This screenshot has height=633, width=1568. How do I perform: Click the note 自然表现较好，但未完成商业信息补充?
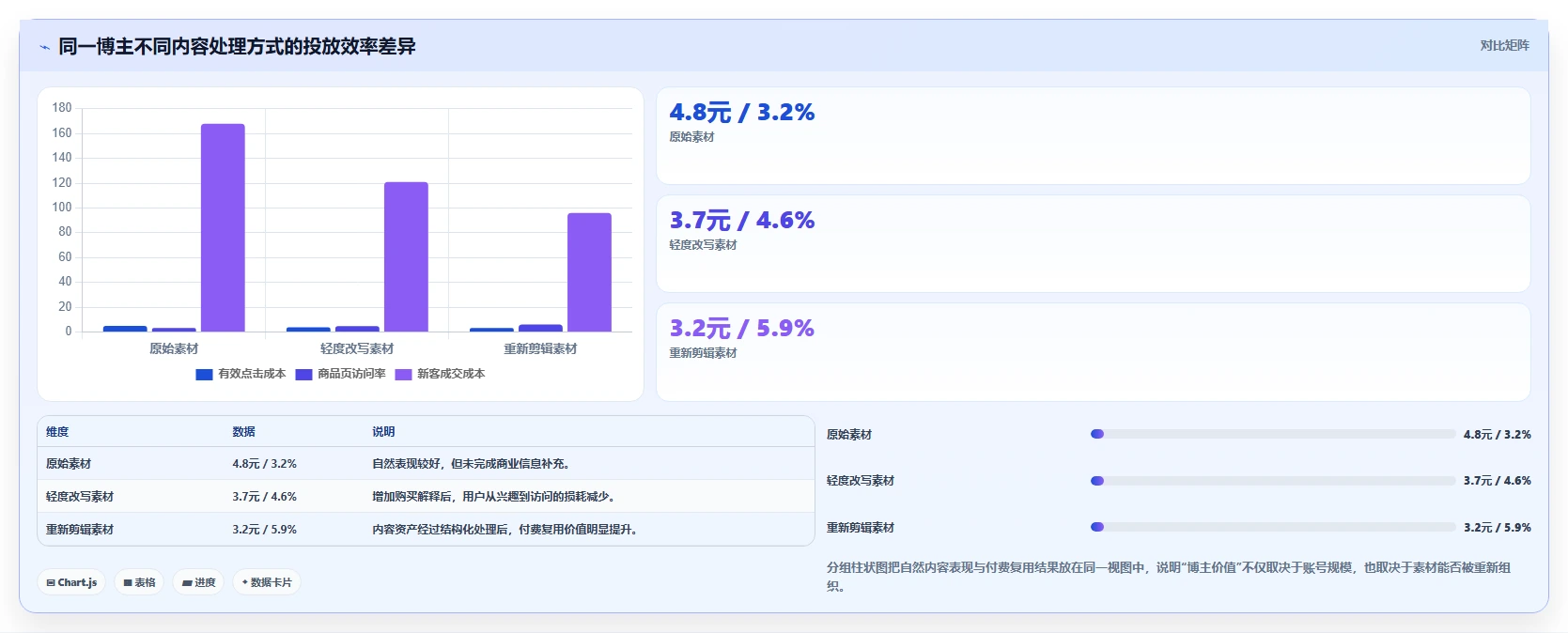click(471, 464)
